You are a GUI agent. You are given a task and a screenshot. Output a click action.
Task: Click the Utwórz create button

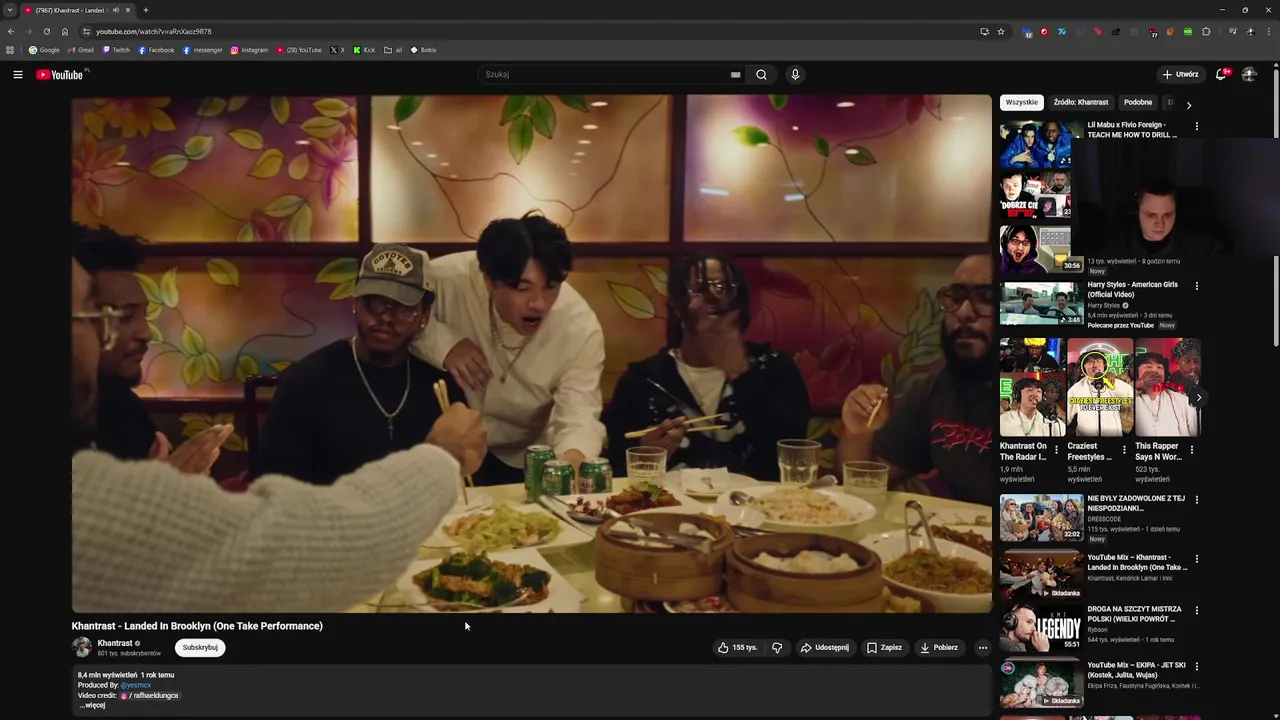coord(1180,74)
